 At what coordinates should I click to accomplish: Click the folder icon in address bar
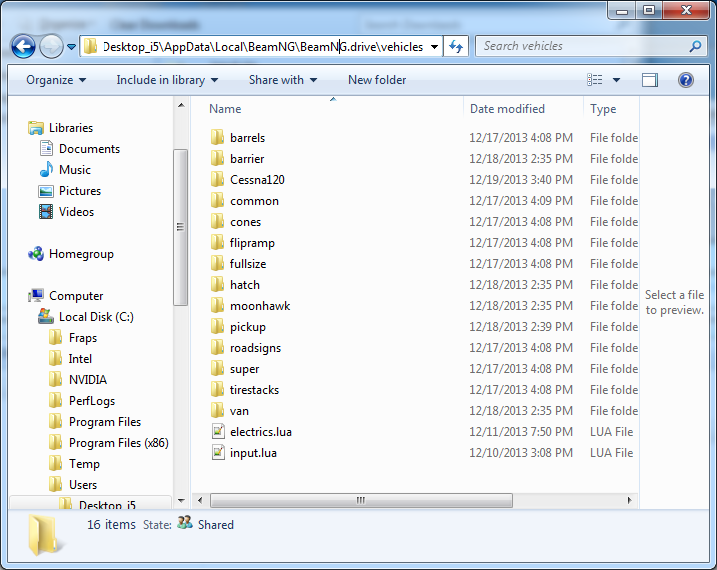click(91, 46)
